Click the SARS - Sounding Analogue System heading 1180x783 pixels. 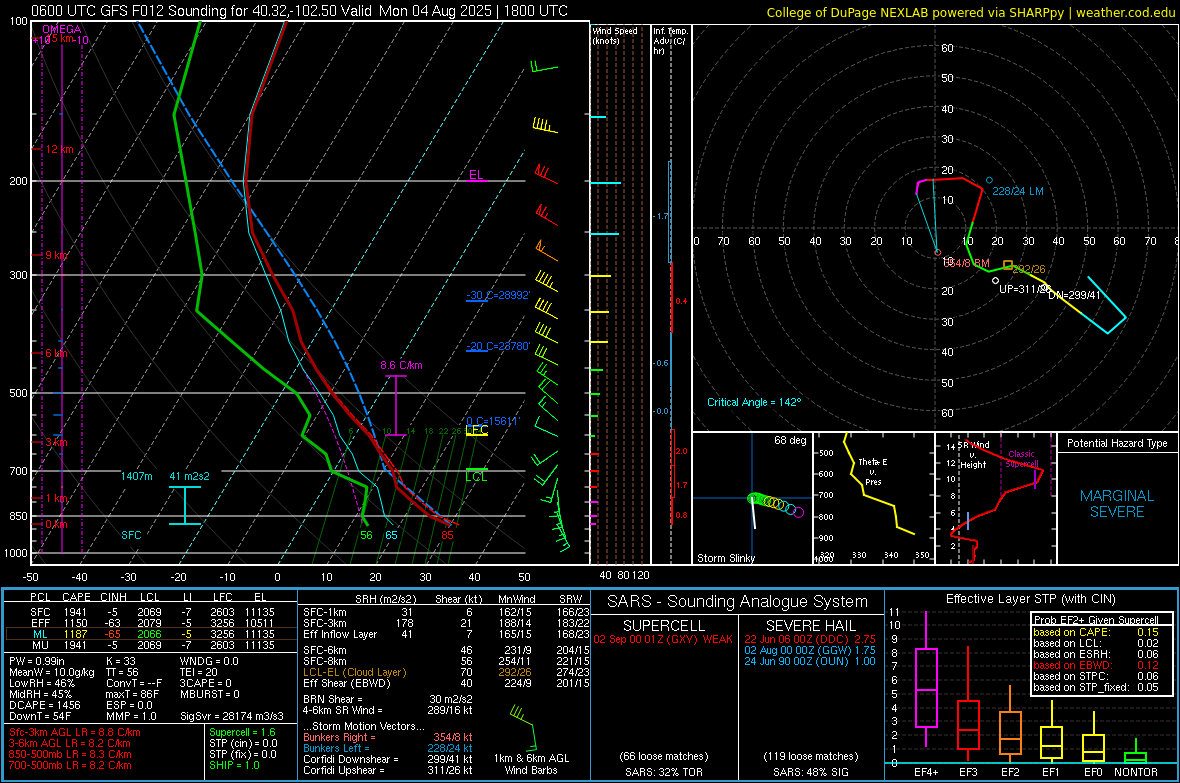[737, 602]
